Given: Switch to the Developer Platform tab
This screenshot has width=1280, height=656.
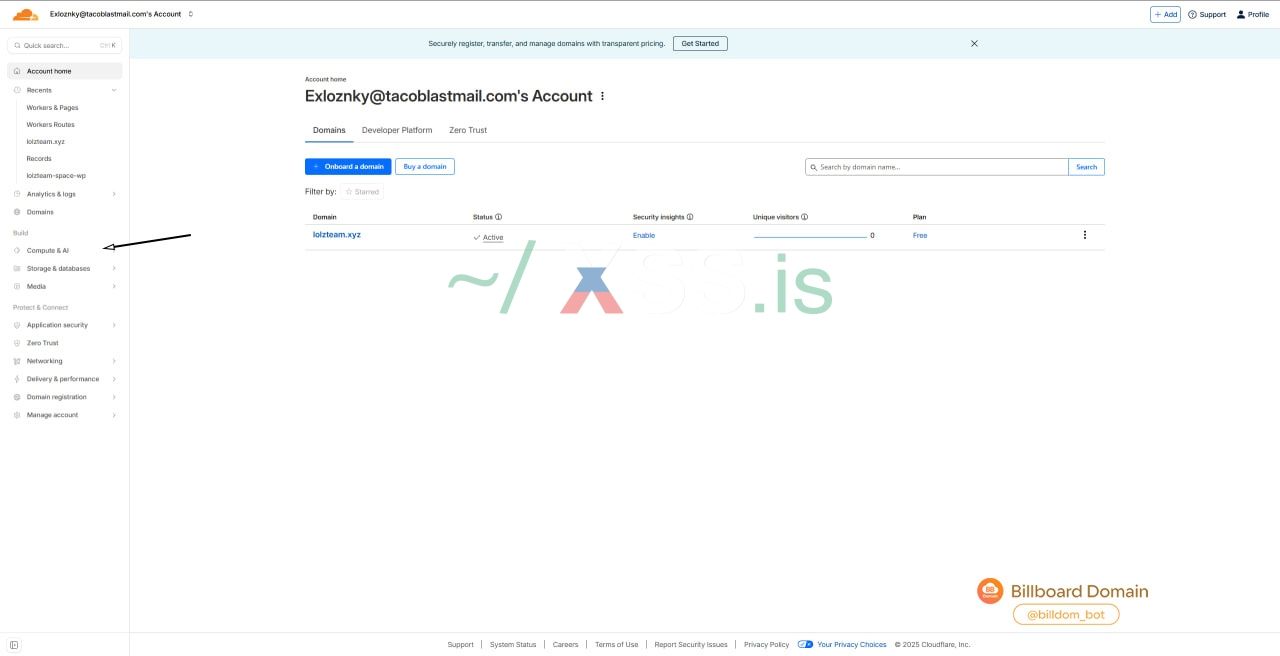Looking at the screenshot, I should pyautogui.click(x=397, y=130).
